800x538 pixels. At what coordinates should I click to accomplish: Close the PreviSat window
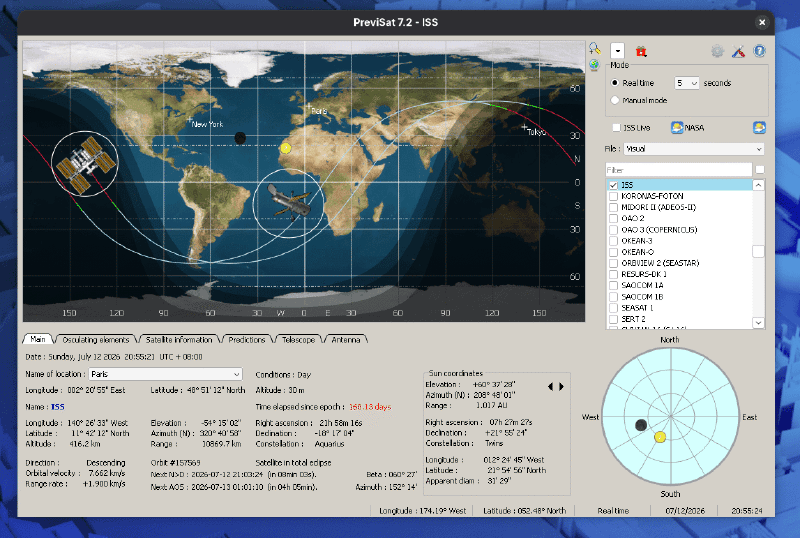(x=762, y=22)
